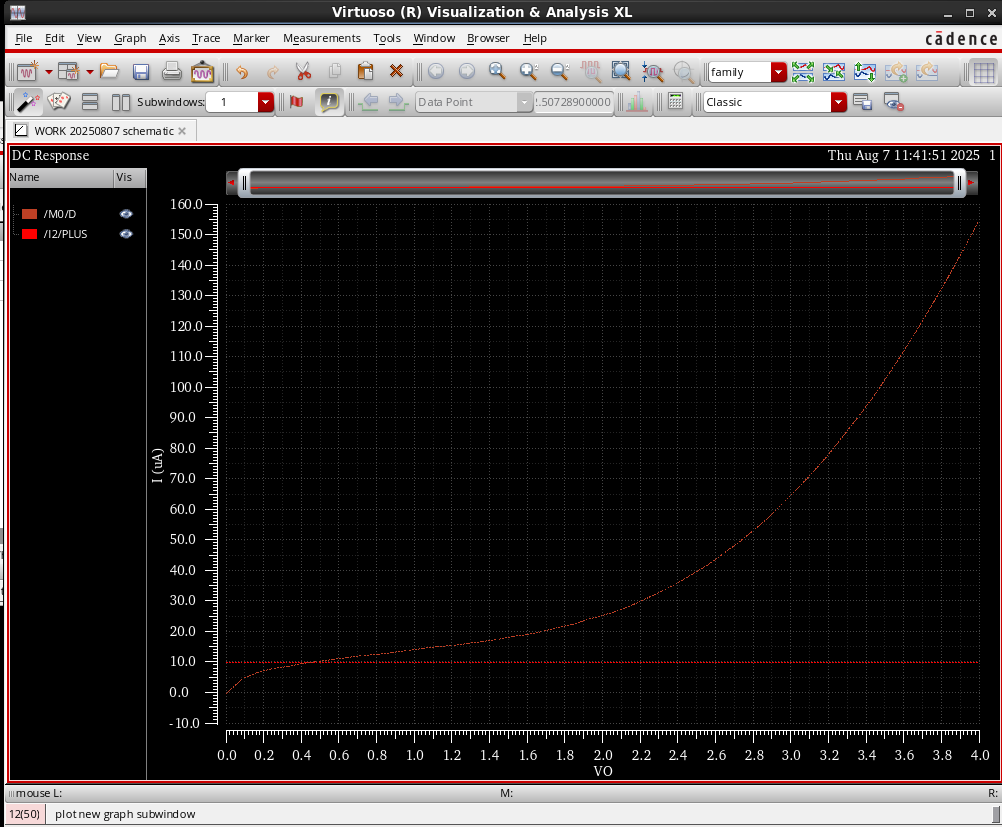Print the graph window
The height and width of the screenshot is (827, 1002).
click(x=171, y=72)
